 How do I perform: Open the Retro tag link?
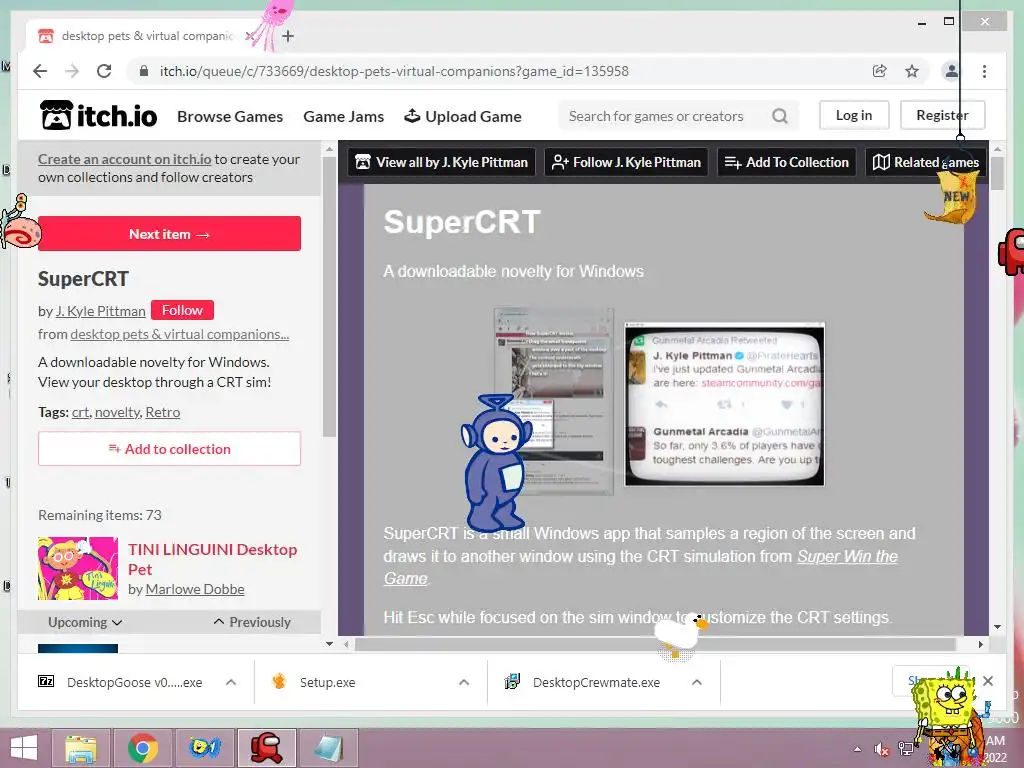(163, 412)
